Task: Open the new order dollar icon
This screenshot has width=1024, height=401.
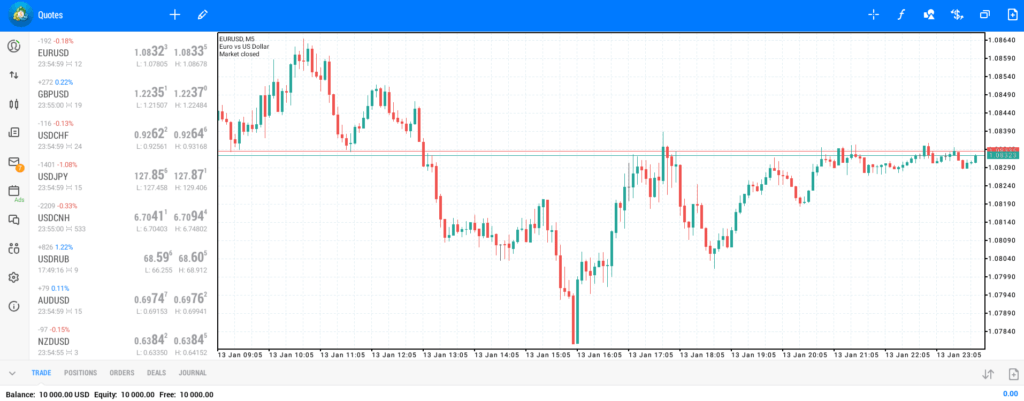Action: (957, 14)
